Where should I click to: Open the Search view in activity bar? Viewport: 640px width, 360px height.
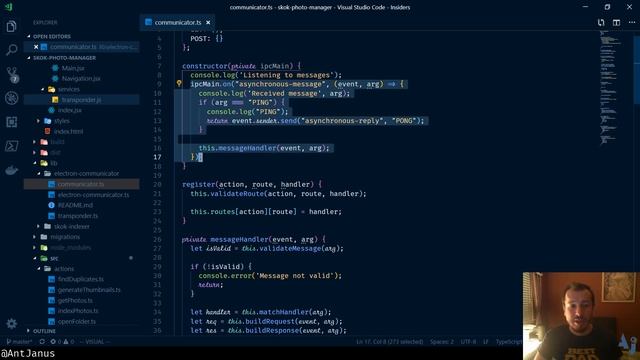coord(11,50)
